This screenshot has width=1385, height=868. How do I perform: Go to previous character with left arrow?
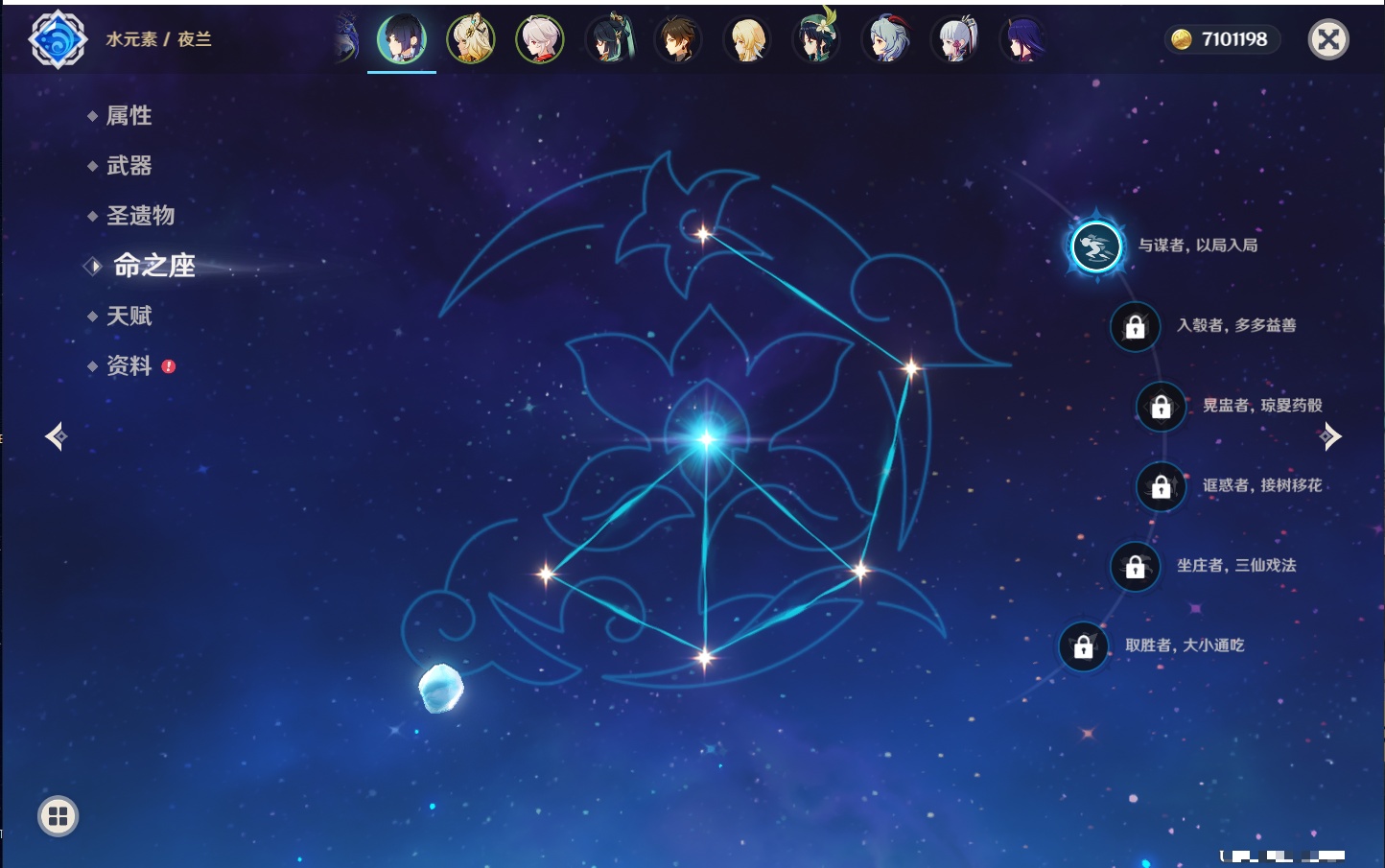(x=56, y=436)
